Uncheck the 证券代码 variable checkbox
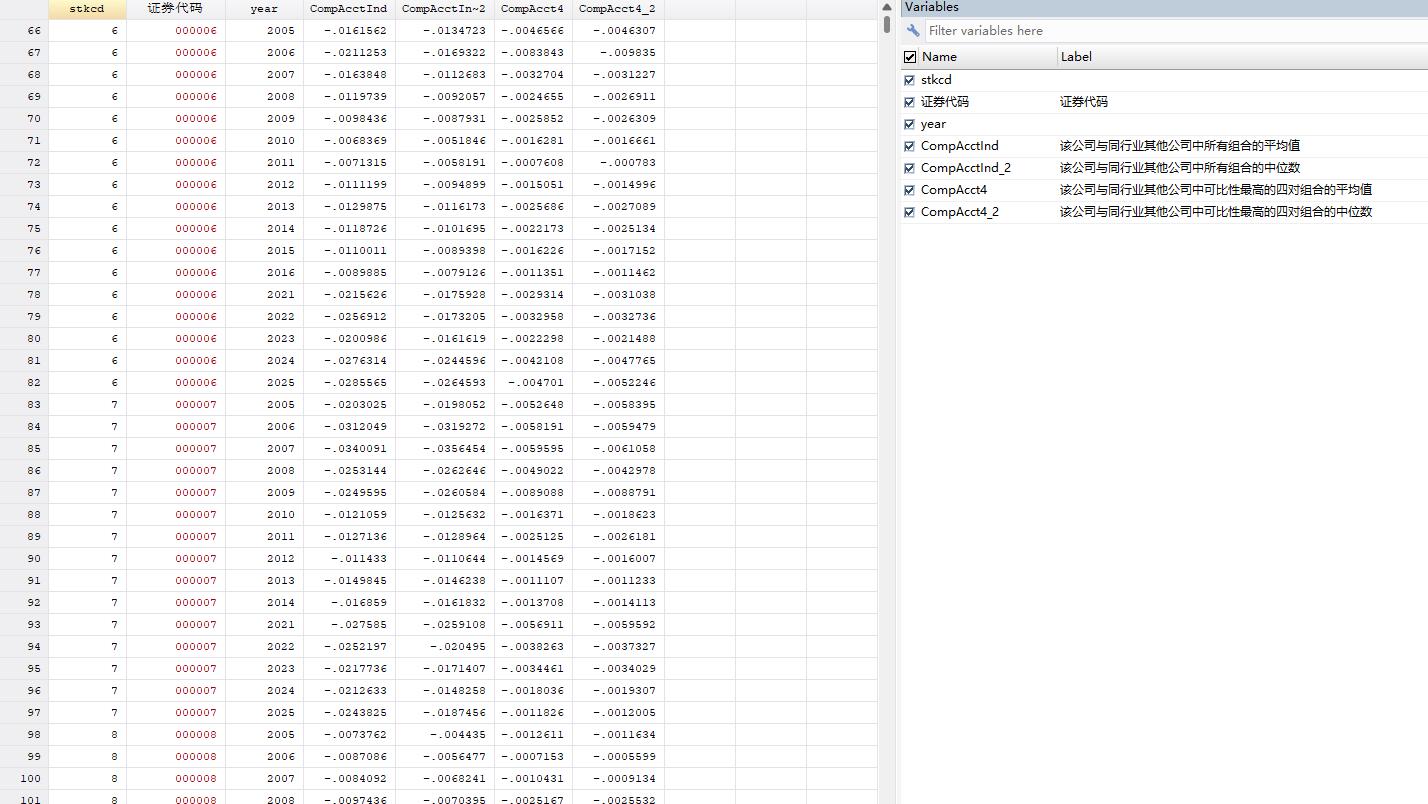 pos(909,102)
